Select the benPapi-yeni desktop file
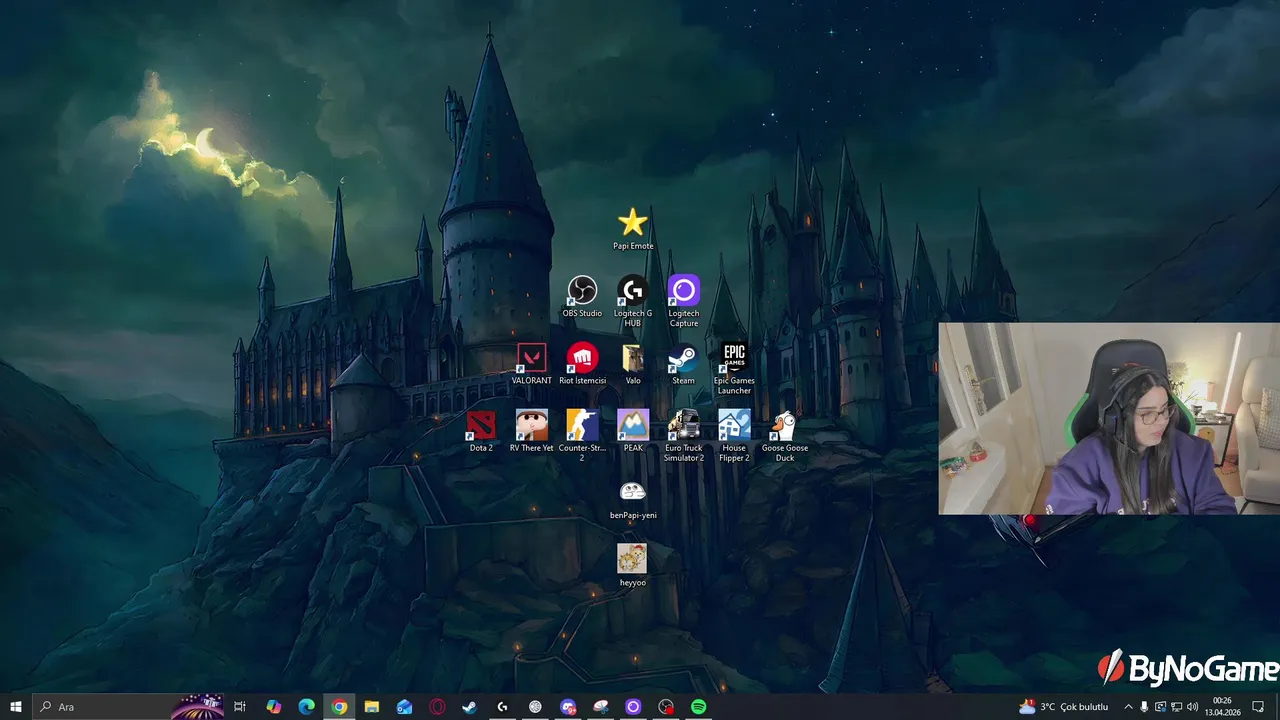Image resolution: width=1280 pixels, height=720 pixels. click(633, 499)
